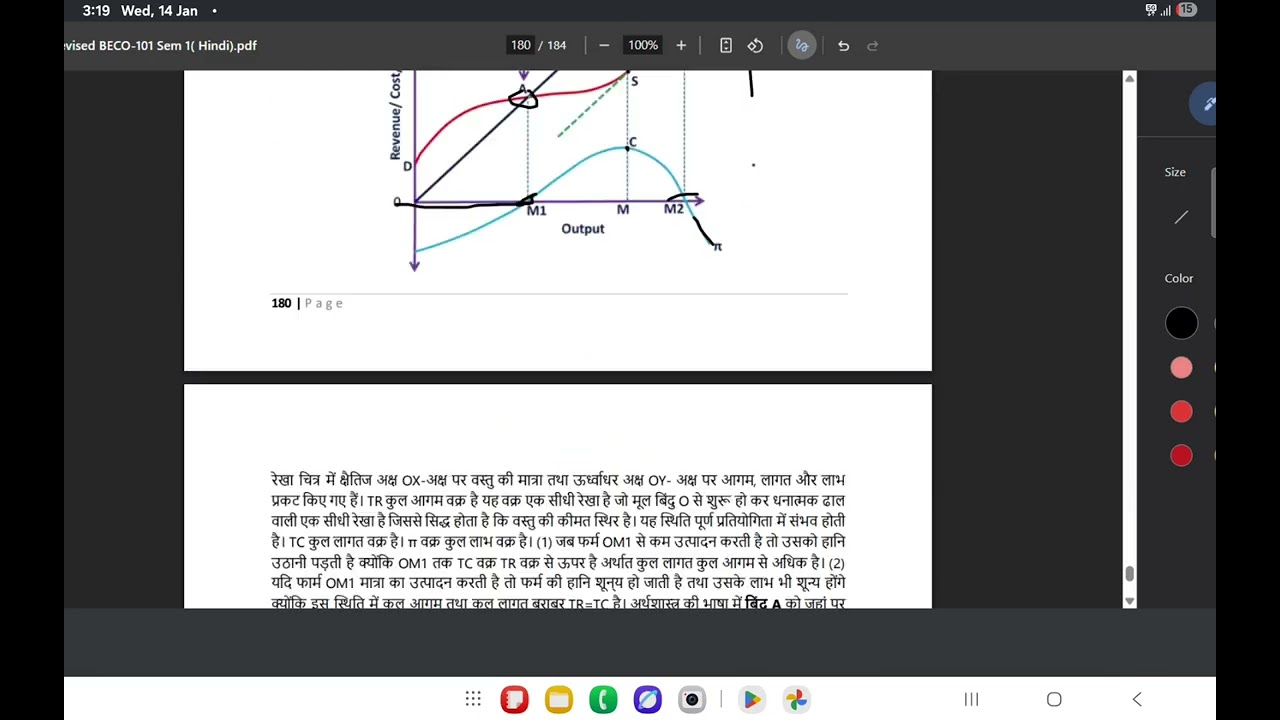Open the purple Samsung Internet browser

[x=647, y=699]
